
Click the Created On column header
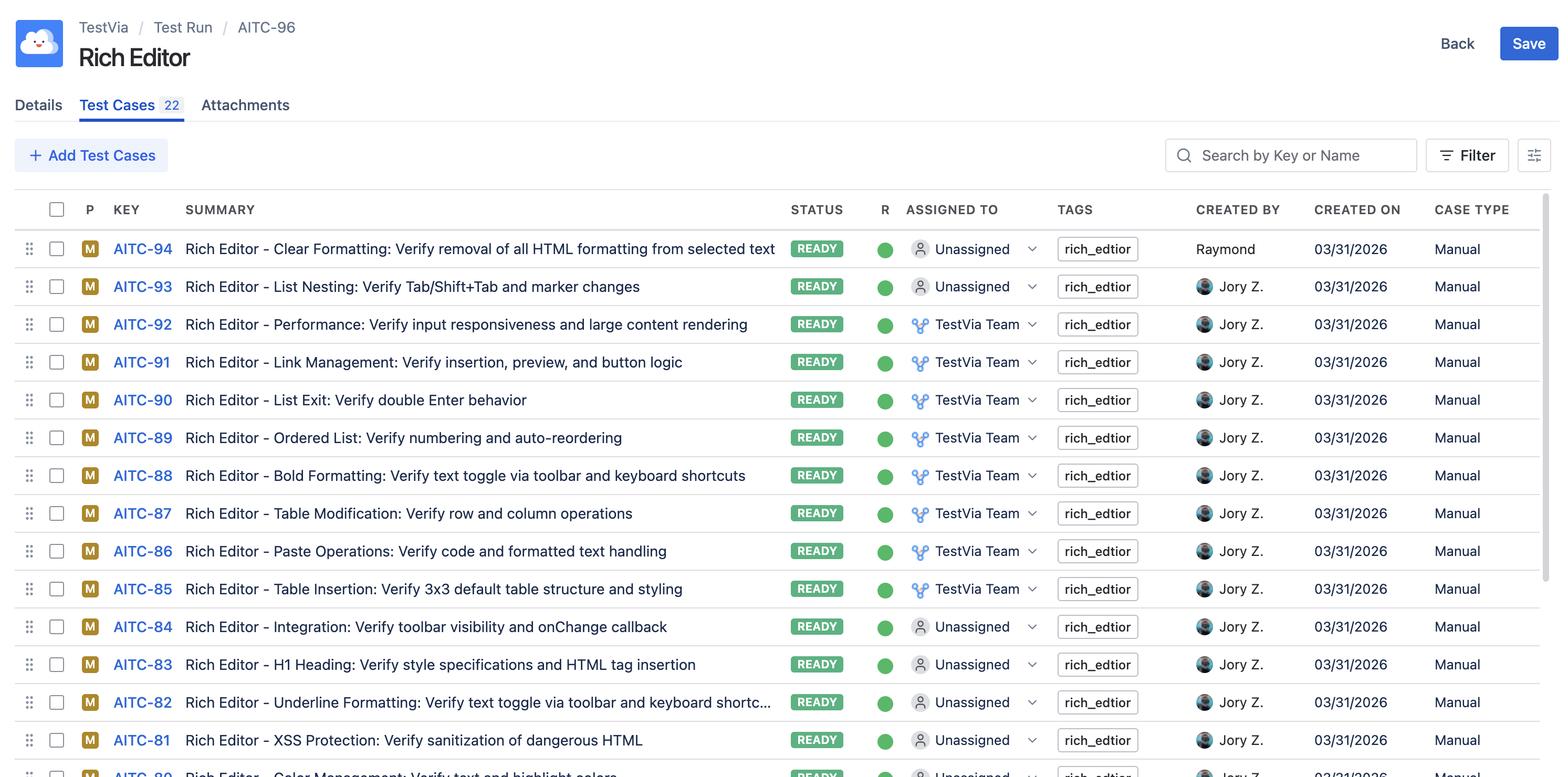pyautogui.click(x=1357, y=210)
